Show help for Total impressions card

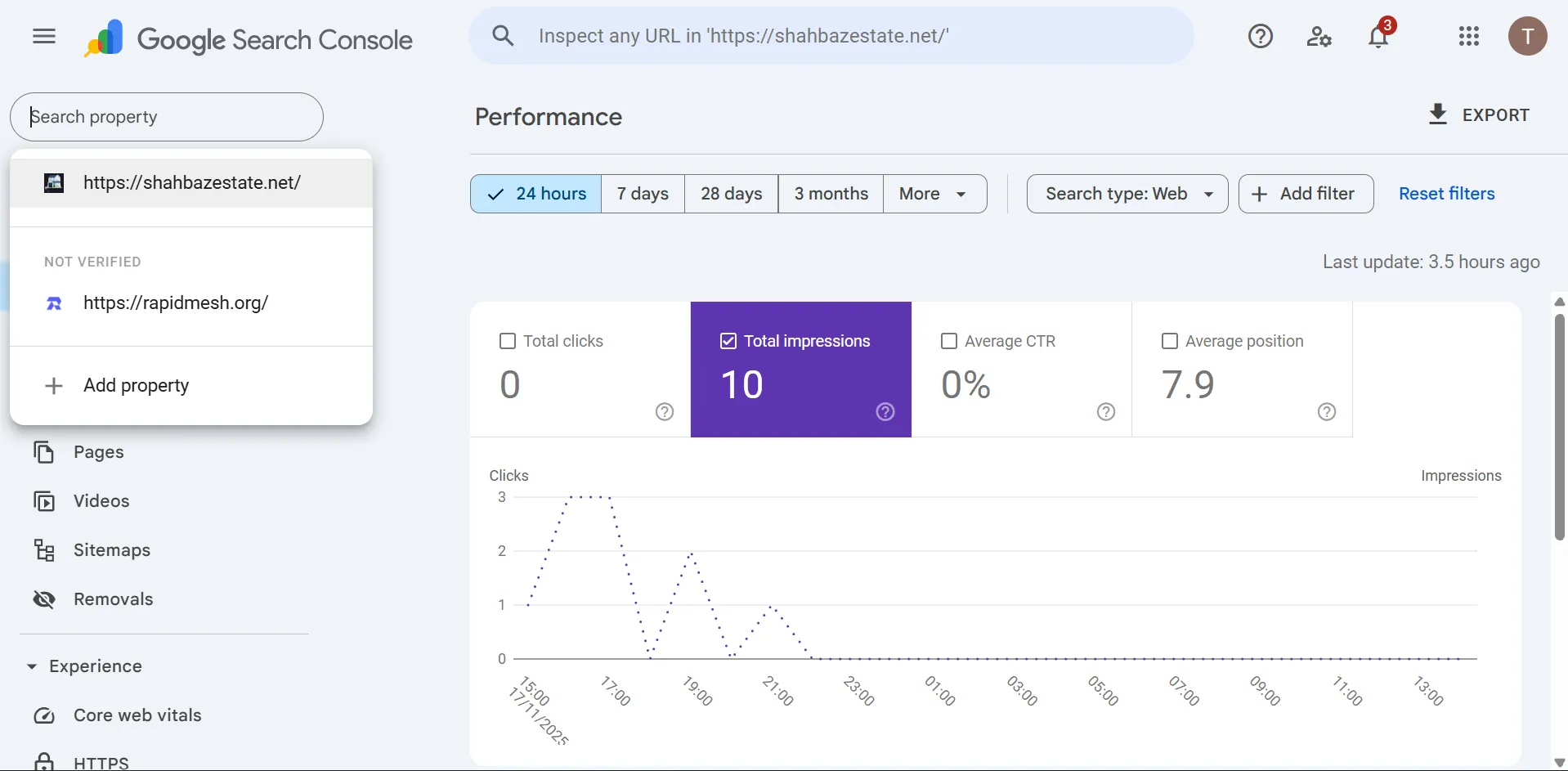(x=885, y=411)
